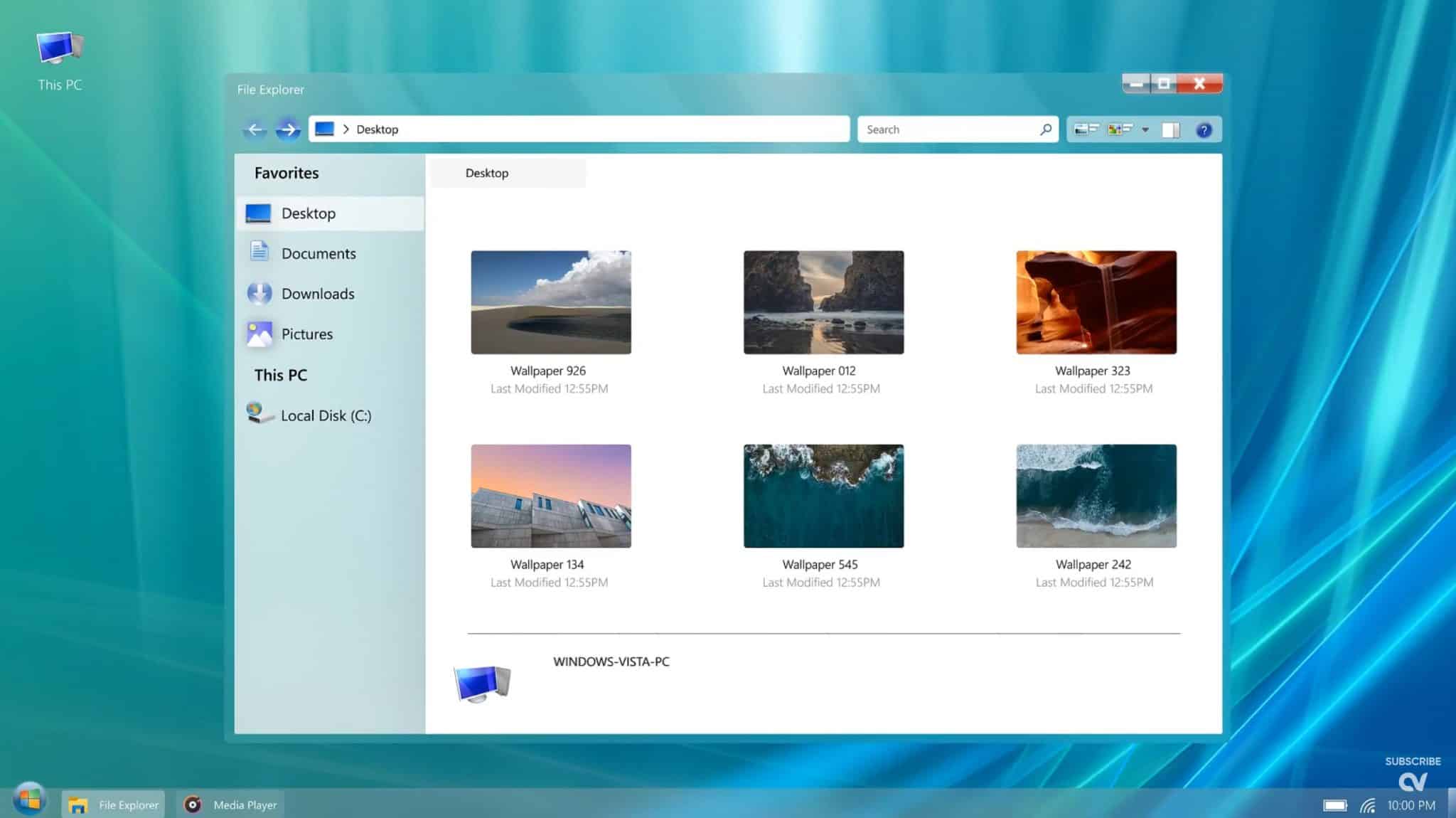Click inside the Search field
The height and width of the screenshot is (818, 1456).
click(x=946, y=129)
